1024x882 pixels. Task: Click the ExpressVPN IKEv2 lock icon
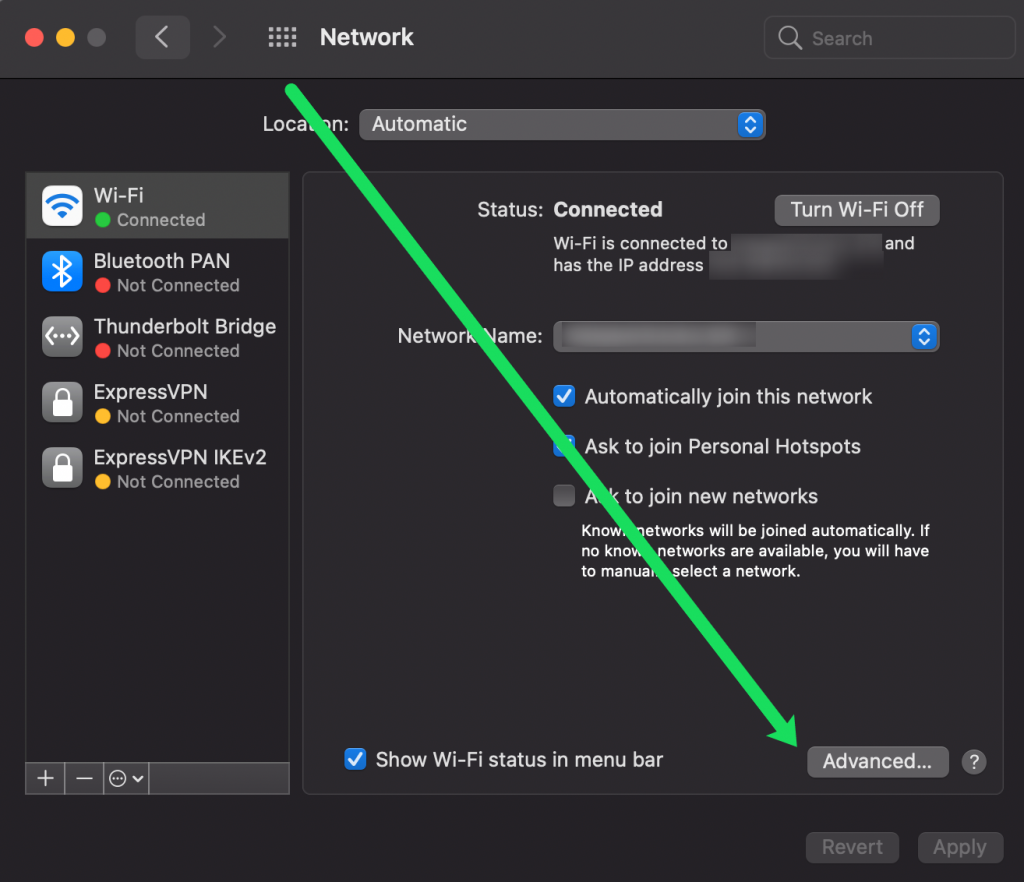pos(61,468)
